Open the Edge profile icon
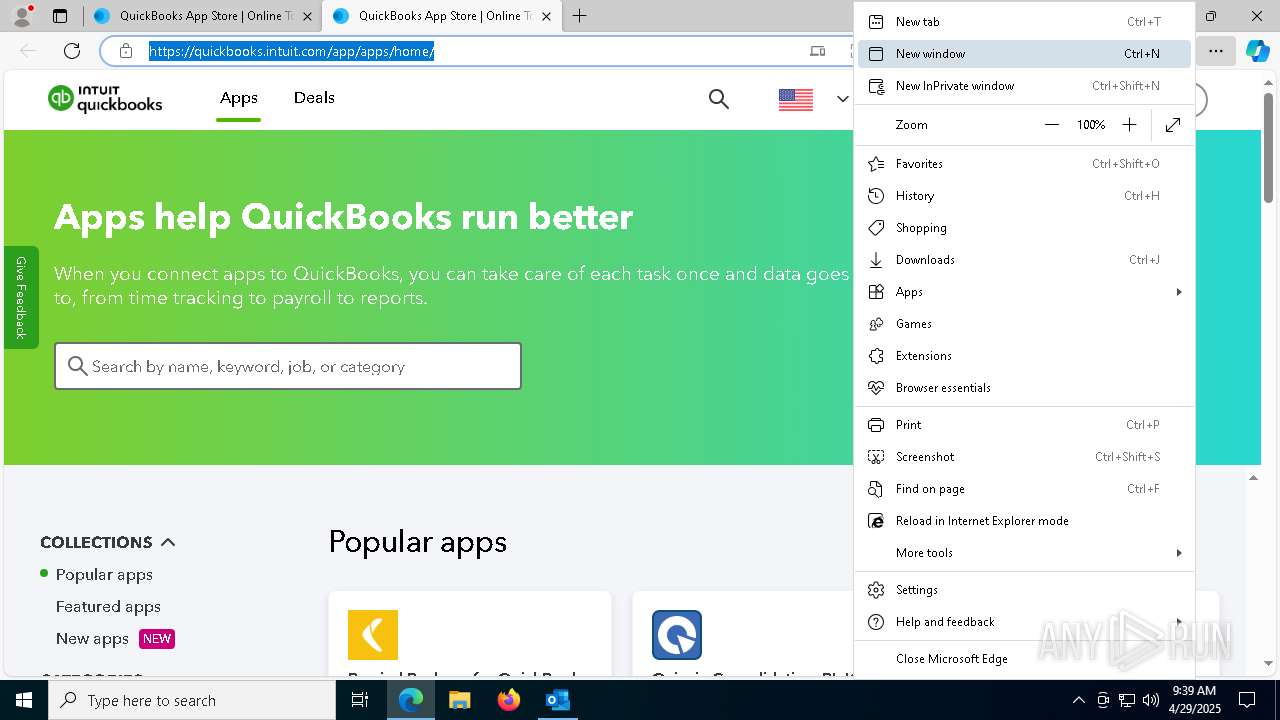1280x720 pixels. tap(21, 16)
